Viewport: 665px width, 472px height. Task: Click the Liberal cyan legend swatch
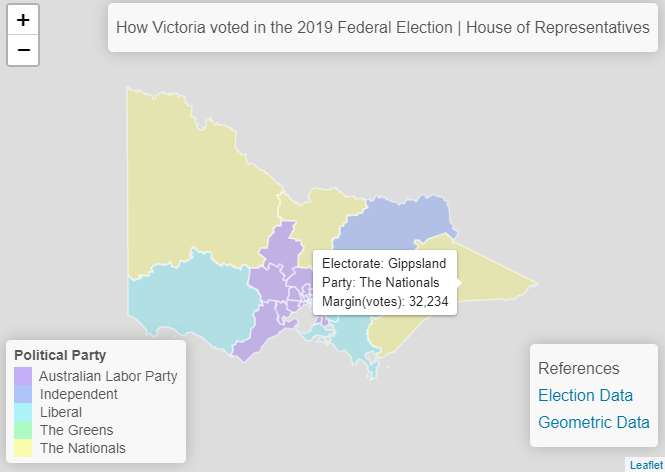pos(23,412)
